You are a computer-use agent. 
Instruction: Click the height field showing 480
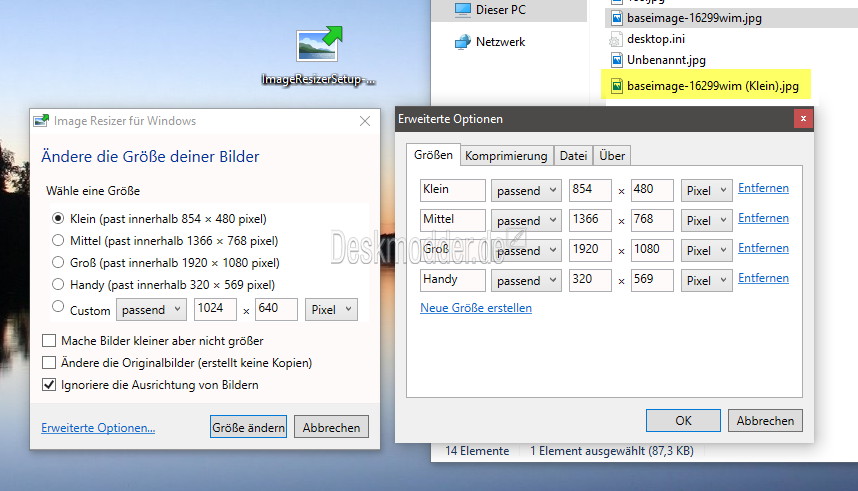652,190
